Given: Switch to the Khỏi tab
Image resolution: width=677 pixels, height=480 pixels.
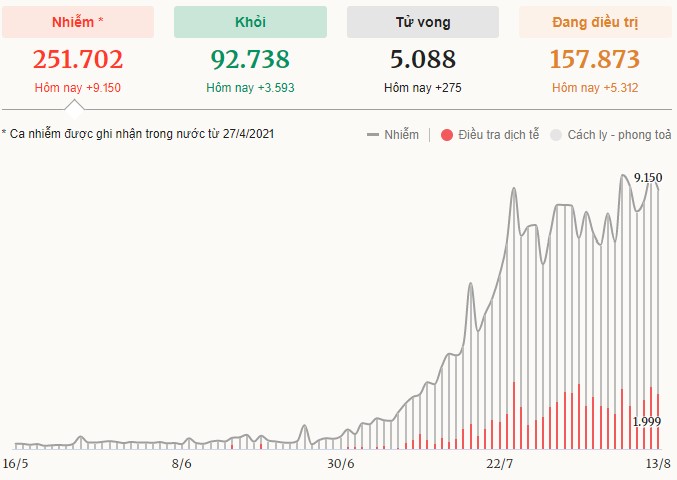Looking at the screenshot, I should point(250,22).
